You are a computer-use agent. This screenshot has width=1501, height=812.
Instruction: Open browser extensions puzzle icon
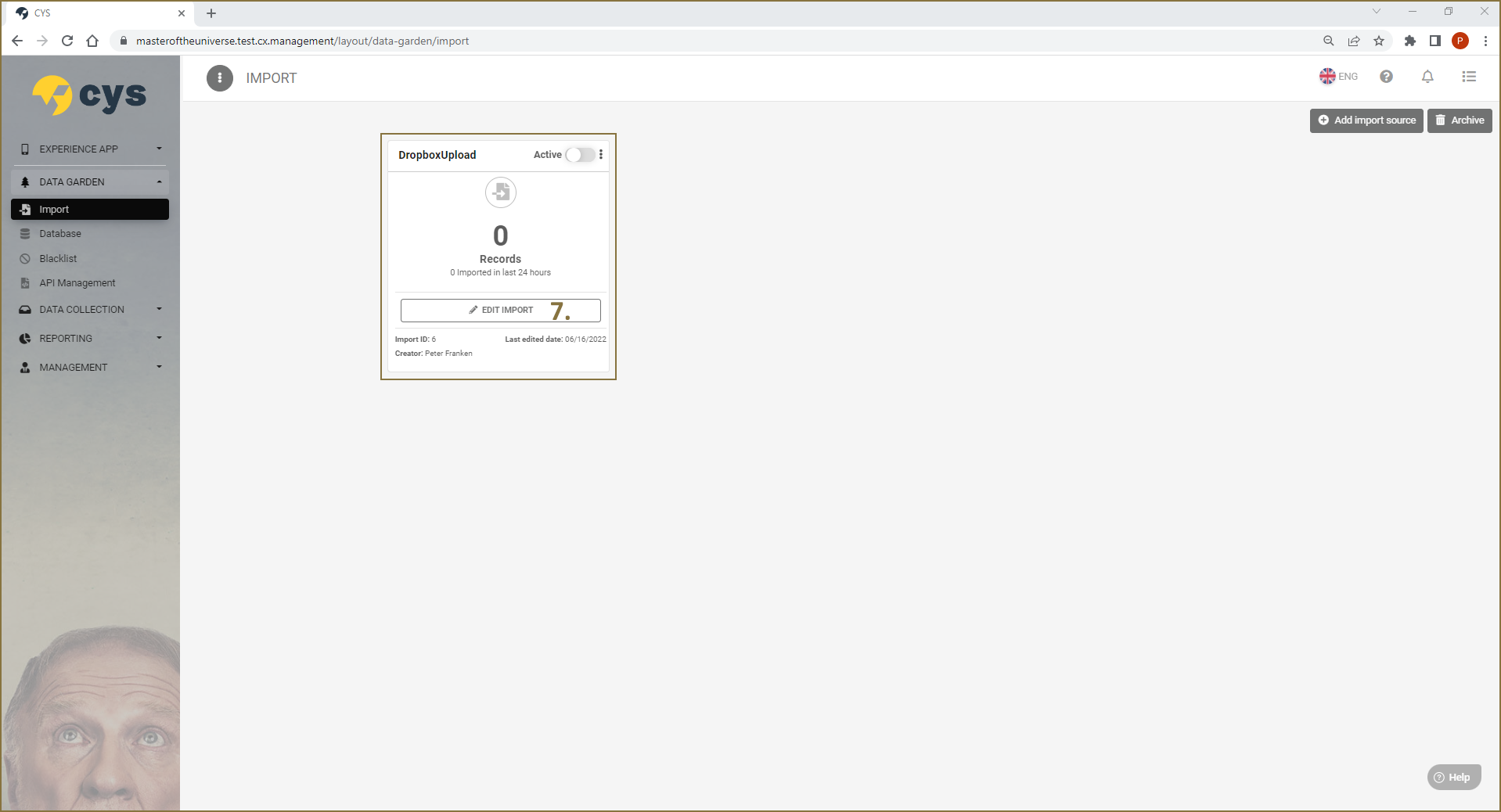point(1410,41)
